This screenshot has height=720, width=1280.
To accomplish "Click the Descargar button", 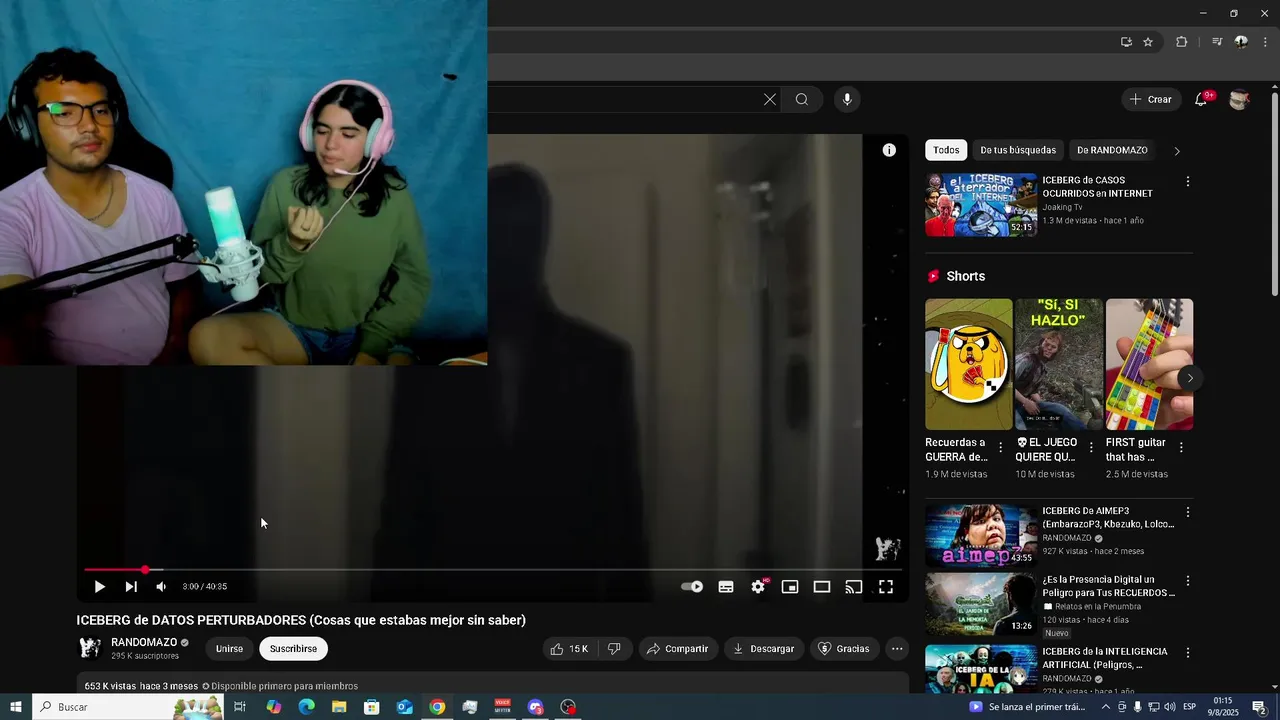I will click(763, 649).
